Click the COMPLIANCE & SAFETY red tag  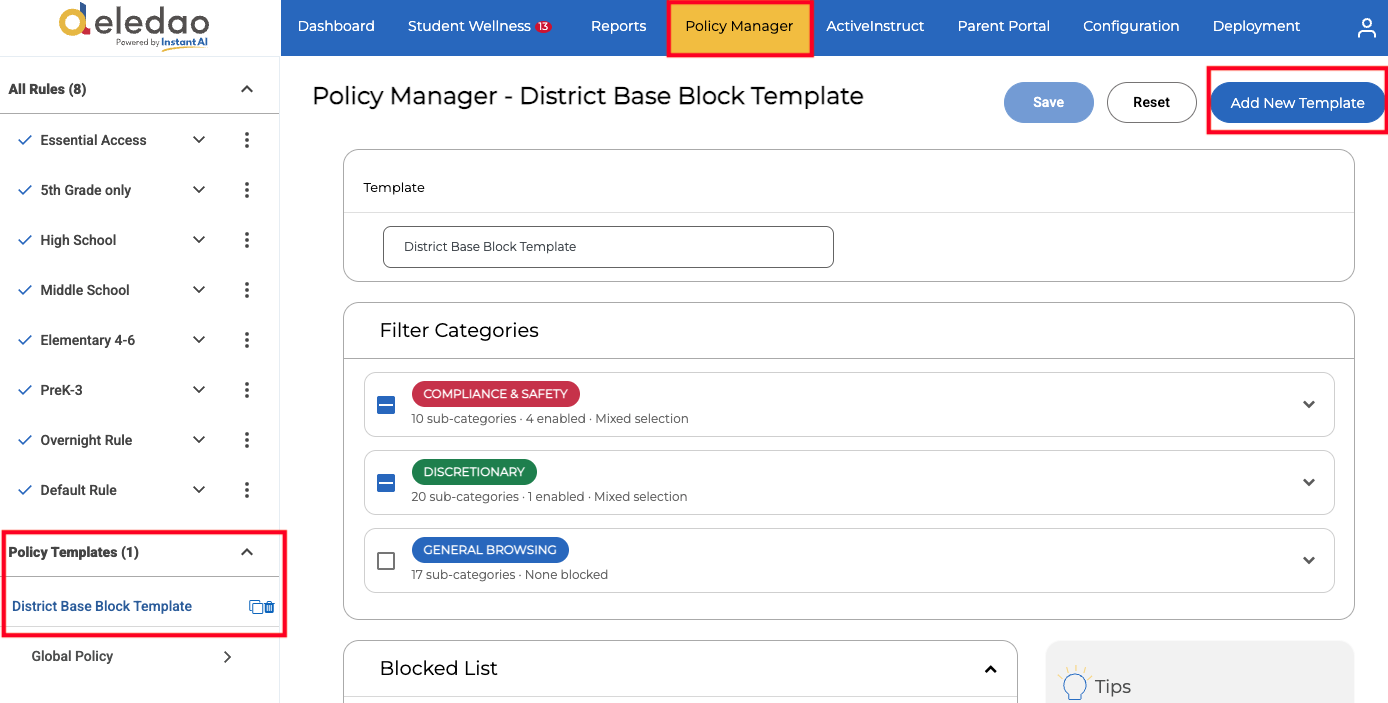495,394
